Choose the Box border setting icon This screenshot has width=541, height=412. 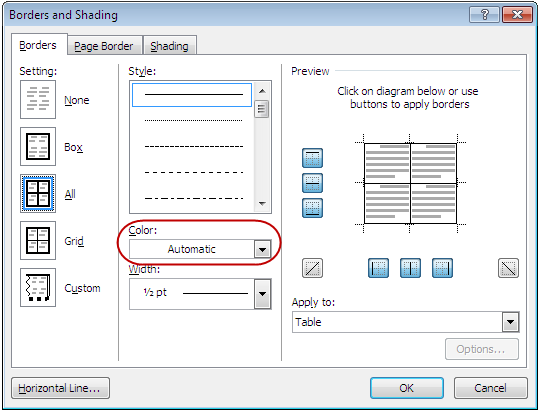(38, 147)
